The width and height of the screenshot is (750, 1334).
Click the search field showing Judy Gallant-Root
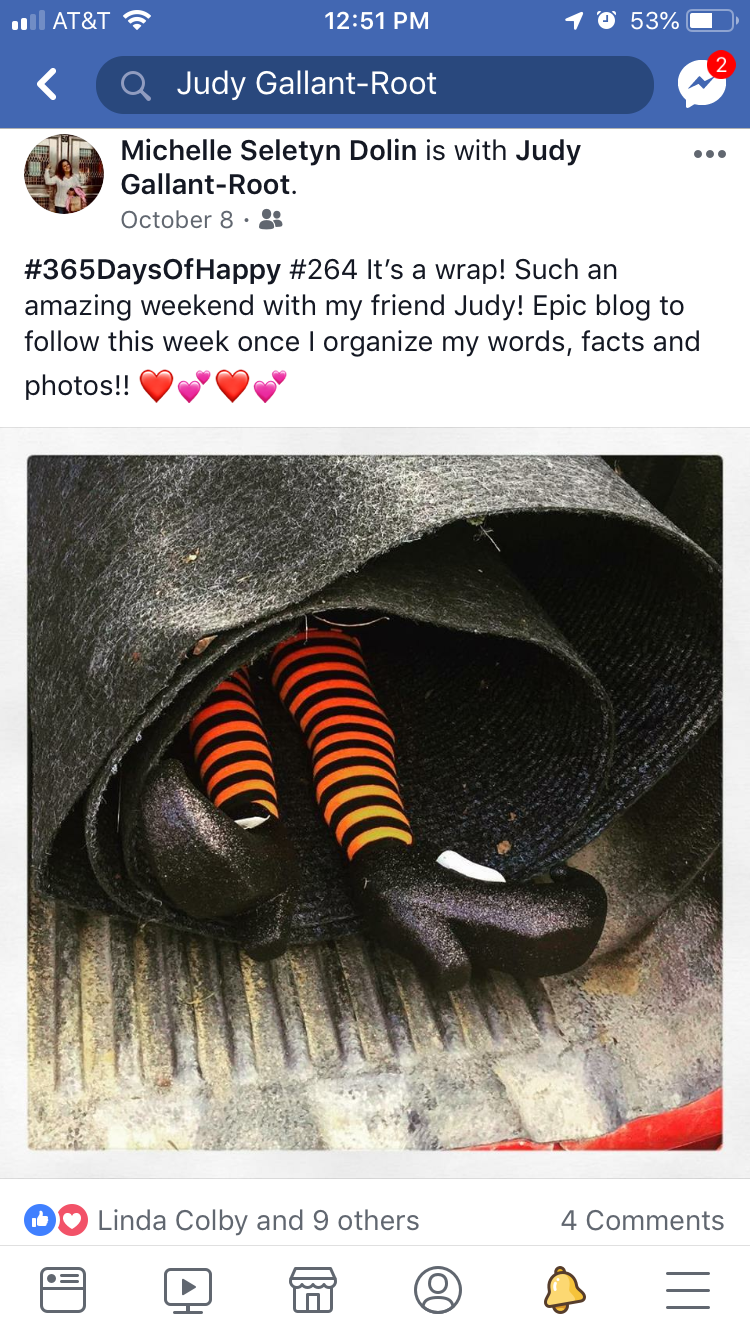point(375,84)
